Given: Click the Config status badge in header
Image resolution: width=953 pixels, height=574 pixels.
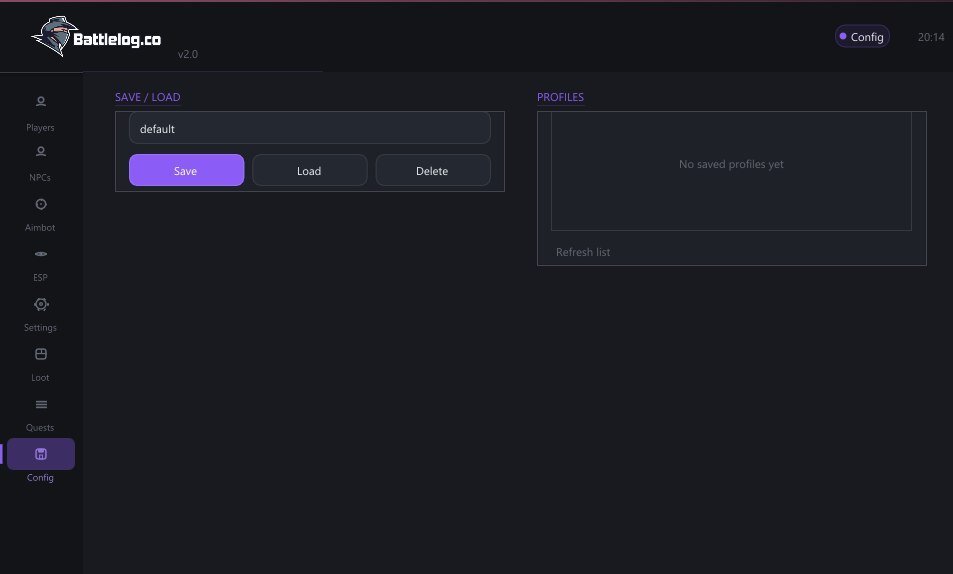Looking at the screenshot, I should 862,36.
